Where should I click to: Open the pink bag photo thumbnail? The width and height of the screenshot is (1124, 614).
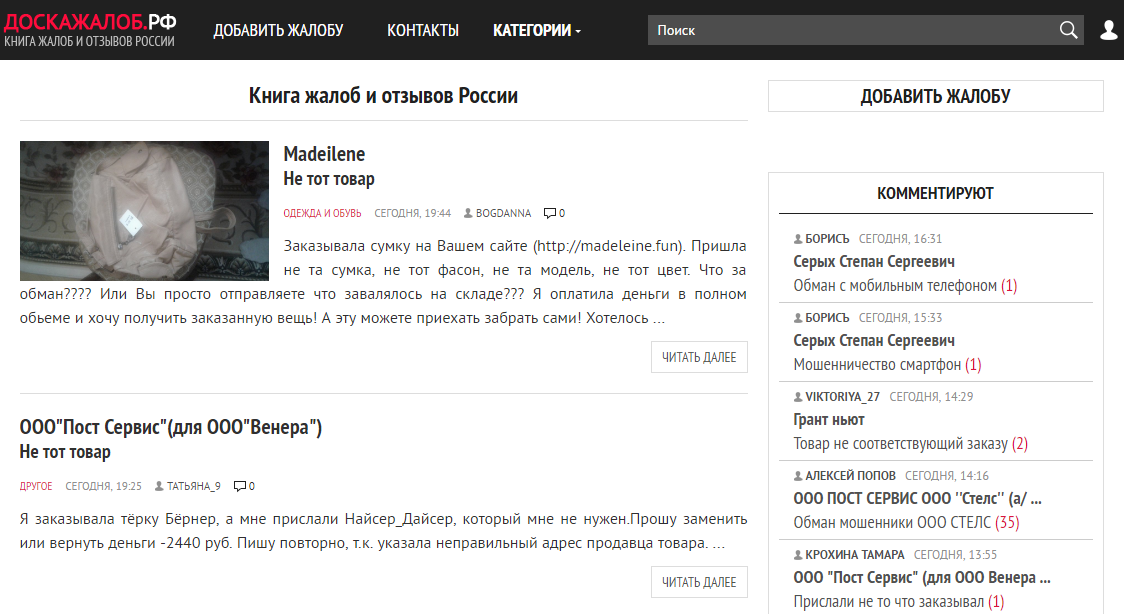(144, 211)
